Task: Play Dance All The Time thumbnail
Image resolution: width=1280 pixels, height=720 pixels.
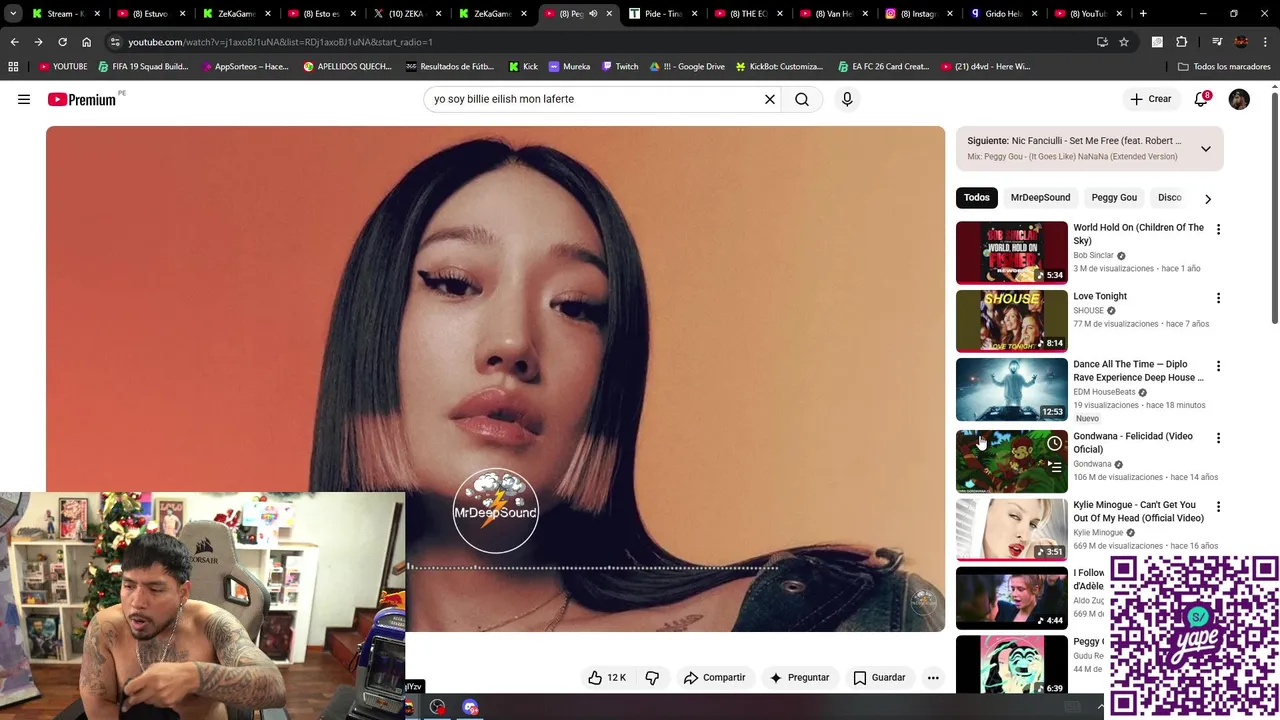Action: (x=1012, y=390)
